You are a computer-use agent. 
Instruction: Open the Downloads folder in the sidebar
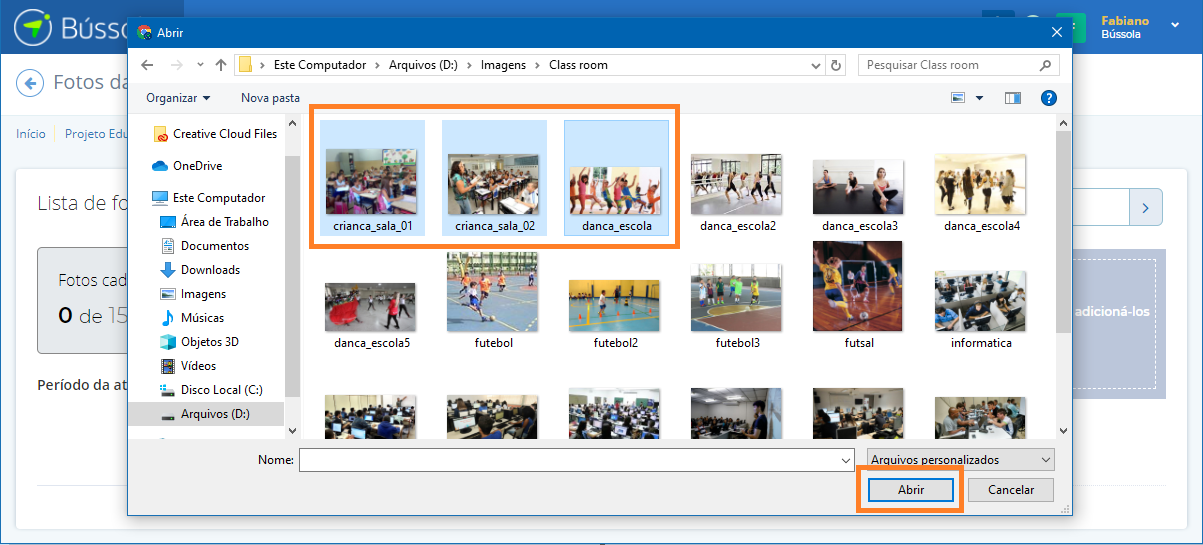(200, 270)
